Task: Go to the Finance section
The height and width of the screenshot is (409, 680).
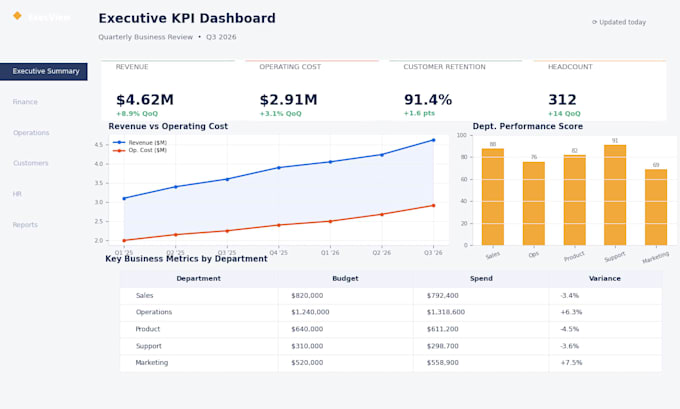Action: click(x=25, y=102)
